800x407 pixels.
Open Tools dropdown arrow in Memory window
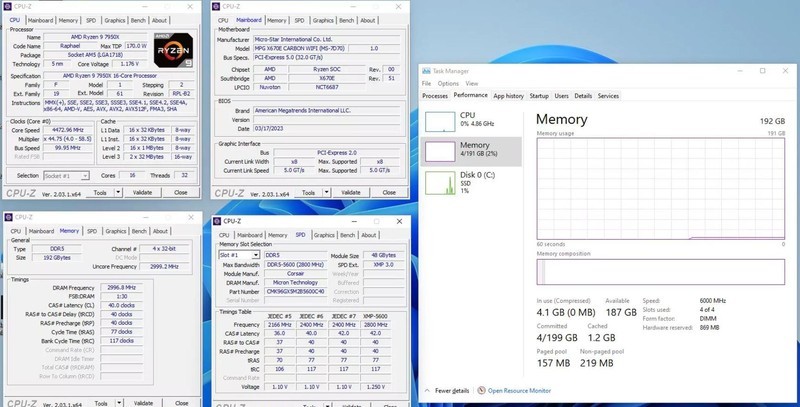click(x=119, y=403)
